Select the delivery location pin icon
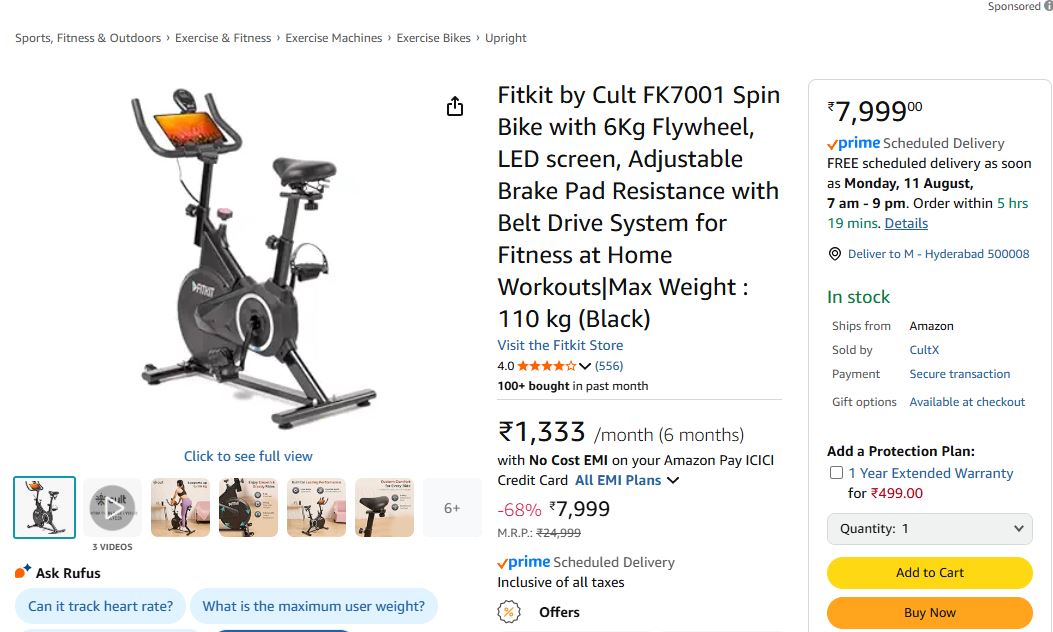Viewport: 1053px width, 632px height. pos(834,254)
